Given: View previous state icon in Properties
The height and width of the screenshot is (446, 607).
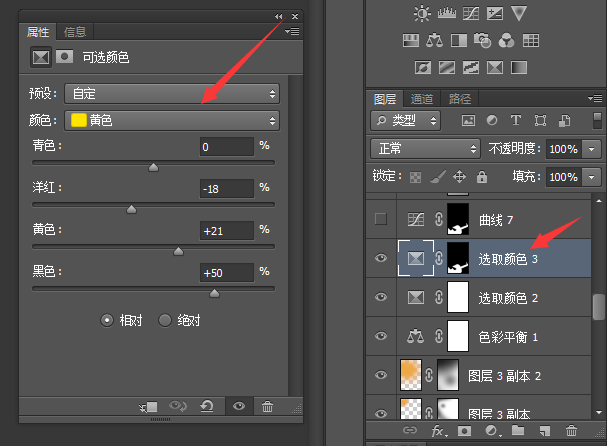Looking at the screenshot, I should point(178,406).
